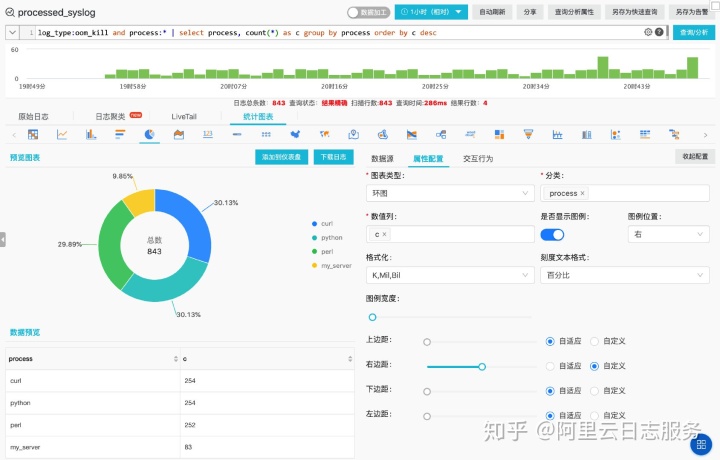This screenshot has height=460, width=720.
Task: Select the table chart type icon
Action: [33, 135]
